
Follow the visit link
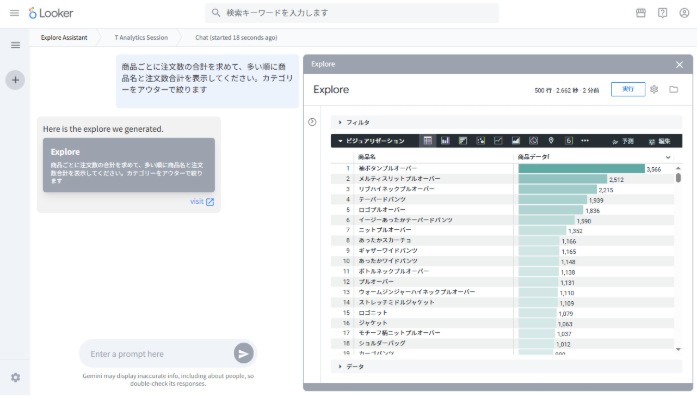click(196, 201)
